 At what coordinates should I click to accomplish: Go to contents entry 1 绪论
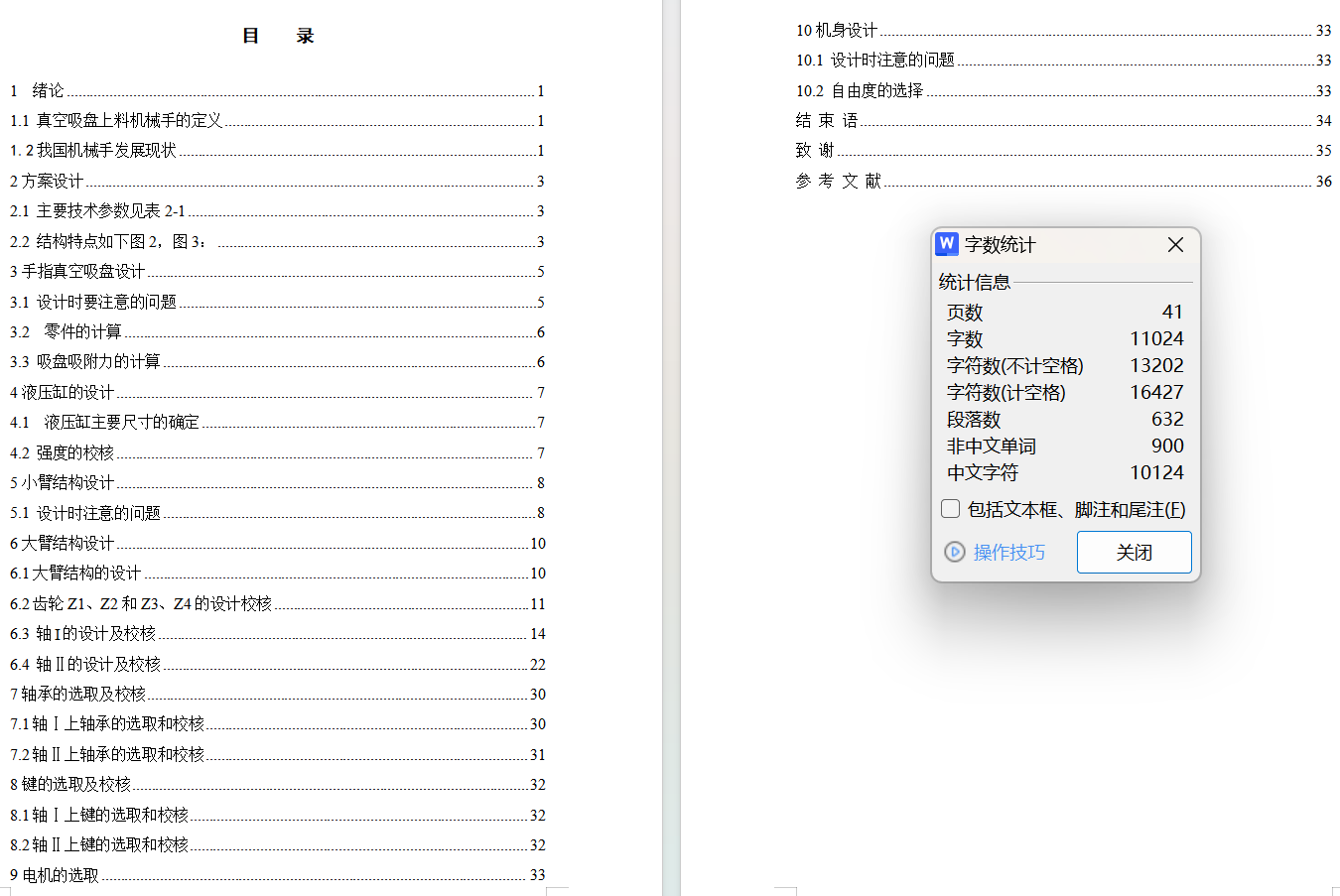pos(277,90)
